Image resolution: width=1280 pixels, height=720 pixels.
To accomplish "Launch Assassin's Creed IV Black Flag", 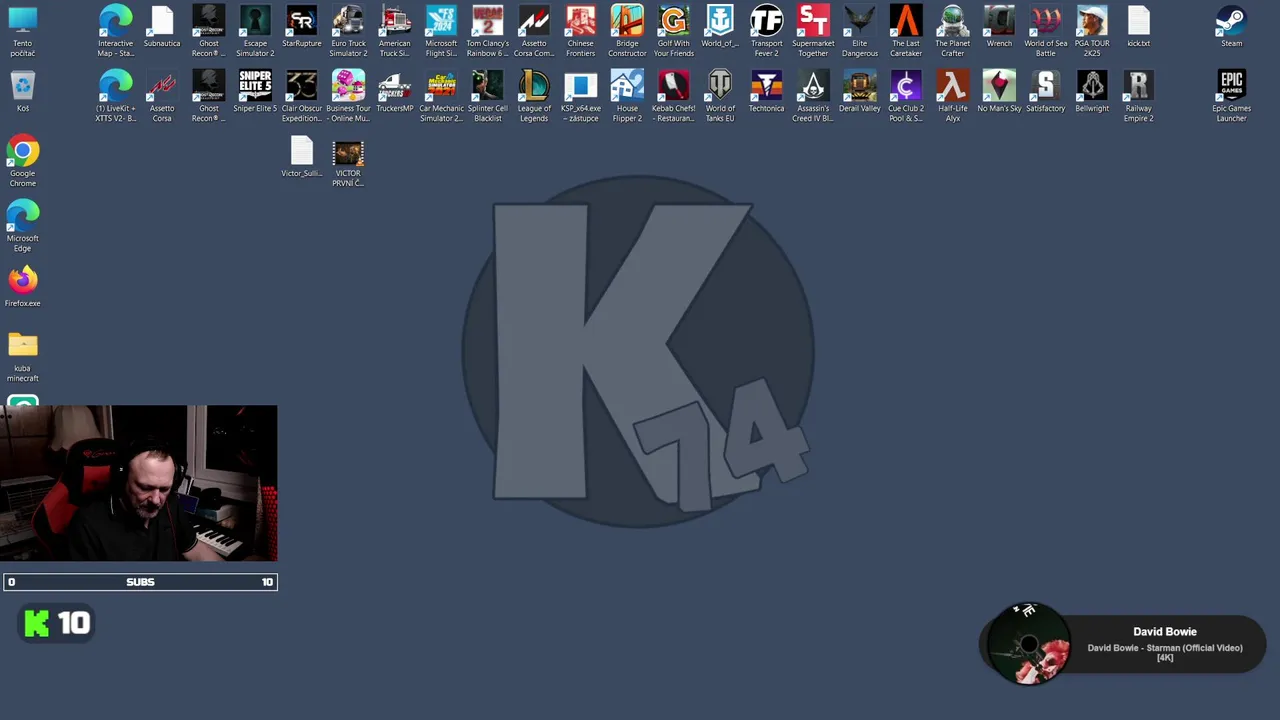I will (x=813, y=96).
